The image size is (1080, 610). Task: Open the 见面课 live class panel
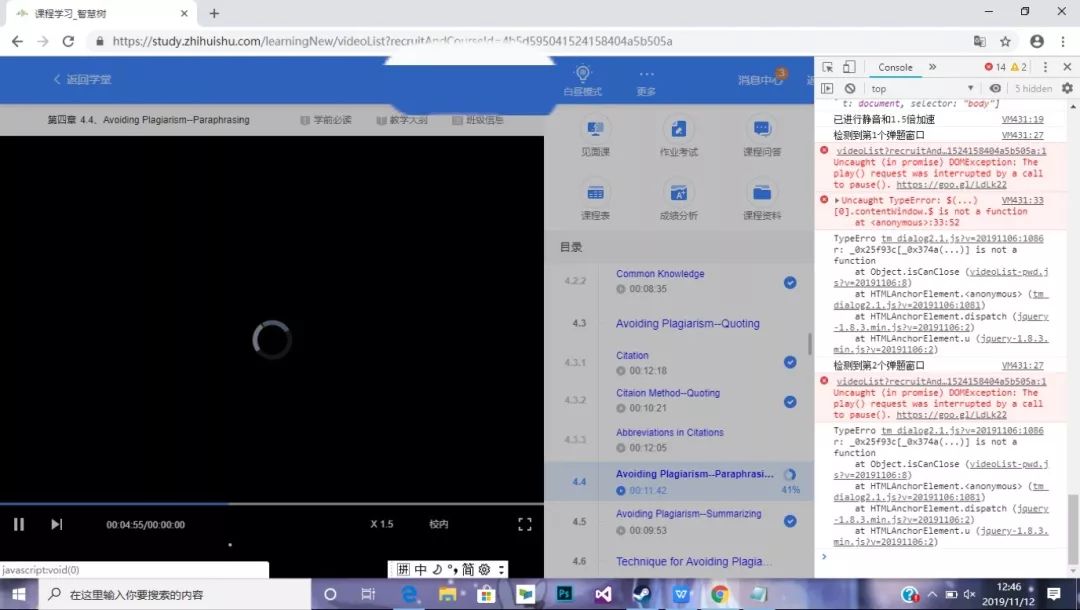pos(595,132)
